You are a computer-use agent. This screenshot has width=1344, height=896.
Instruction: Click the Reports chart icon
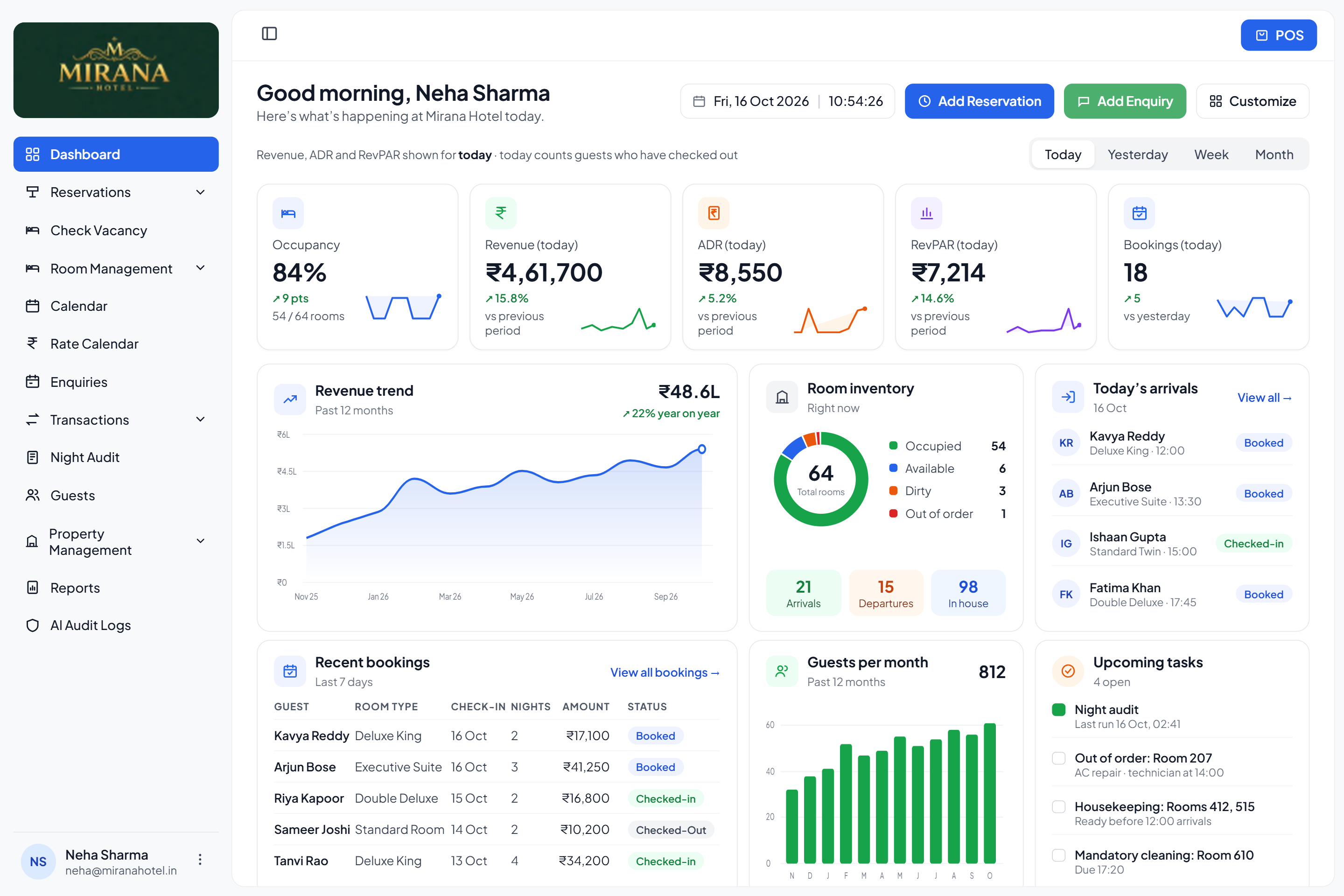(33, 588)
